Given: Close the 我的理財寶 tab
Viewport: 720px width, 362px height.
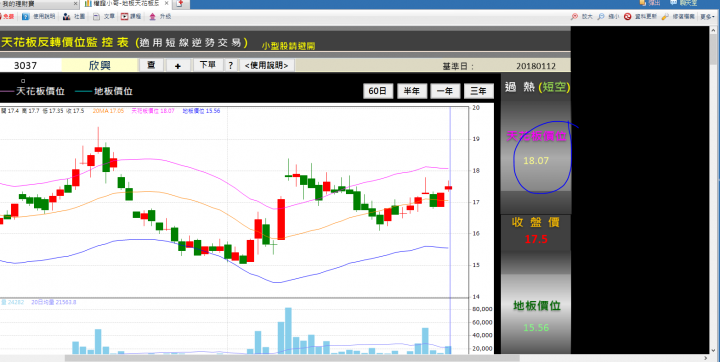Looking at the screenshot, I should [x=75, y=3].
